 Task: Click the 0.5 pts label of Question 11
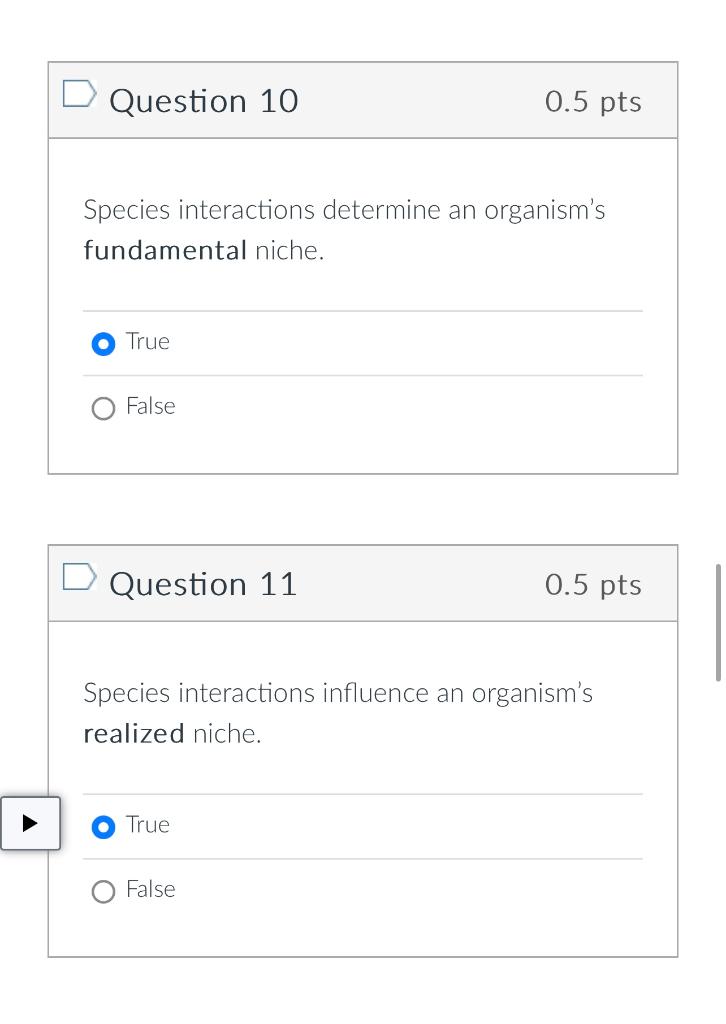[593, 584]
